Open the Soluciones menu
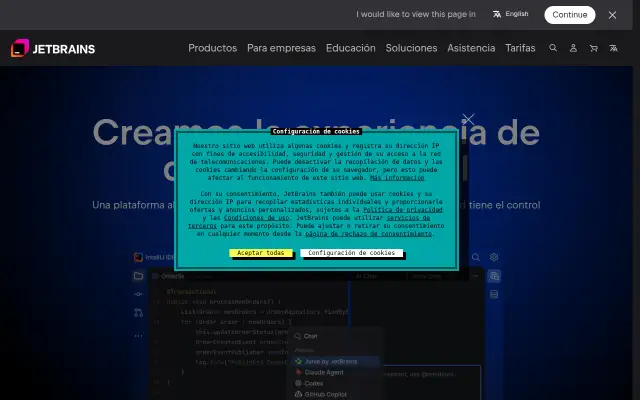The image size is (640, 400). [x=411, y=48]
